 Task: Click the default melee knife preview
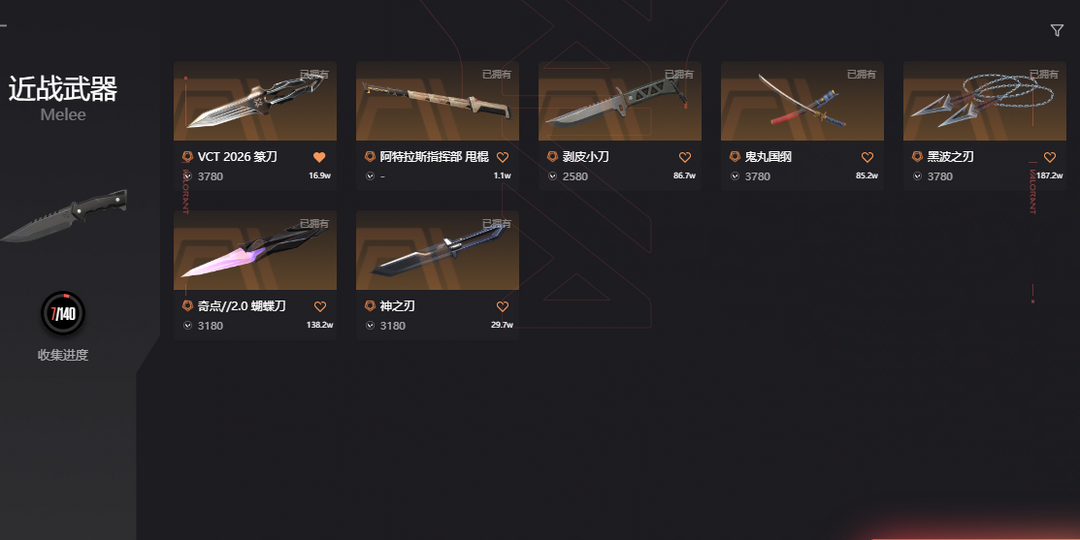pyautogui.click(x=64, y=215)
